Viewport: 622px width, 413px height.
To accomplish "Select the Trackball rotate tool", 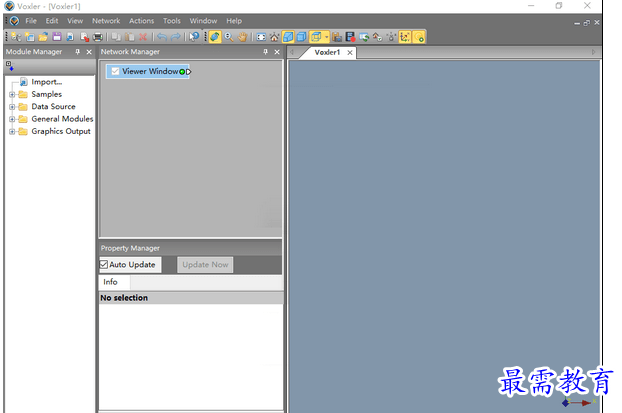I will (215, 37).
